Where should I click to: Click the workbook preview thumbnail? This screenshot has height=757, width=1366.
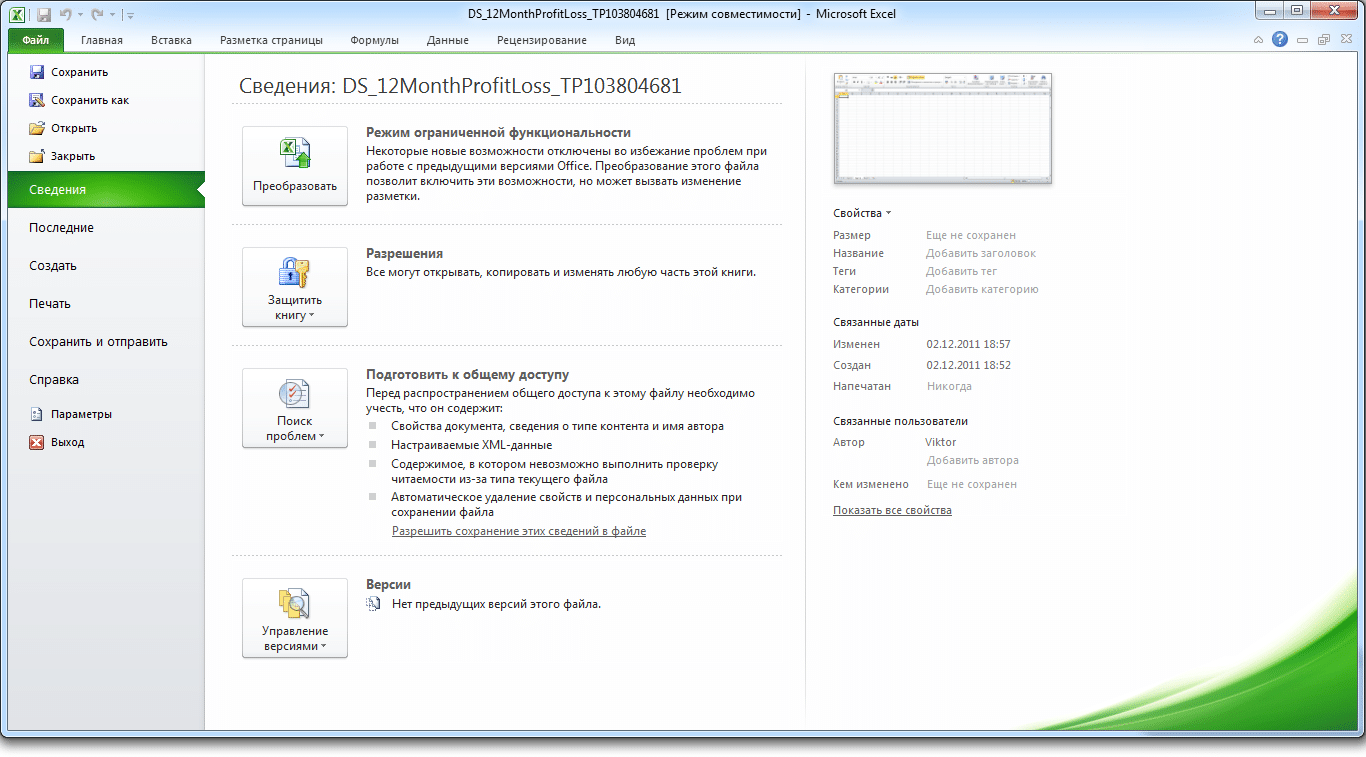(942, 129)
